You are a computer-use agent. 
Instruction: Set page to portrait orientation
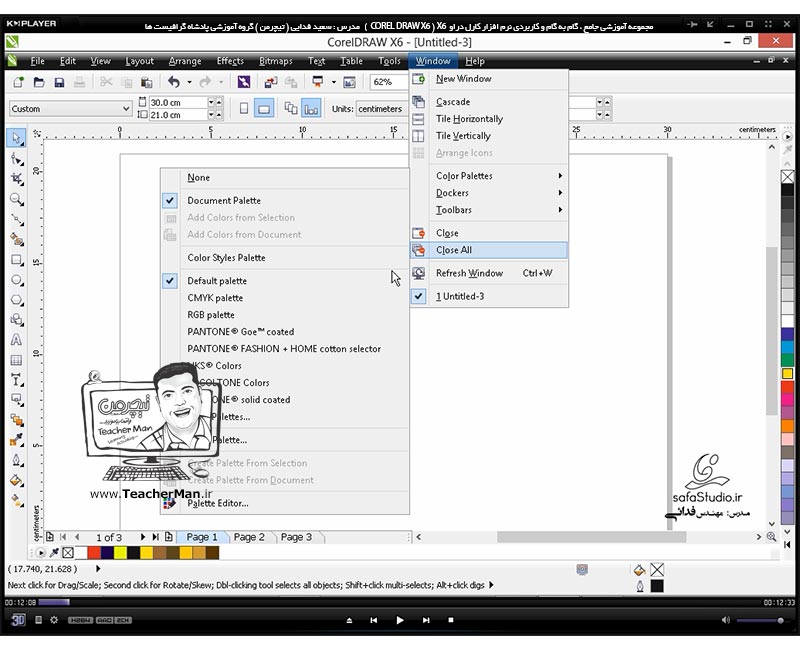tap(244, 108)
